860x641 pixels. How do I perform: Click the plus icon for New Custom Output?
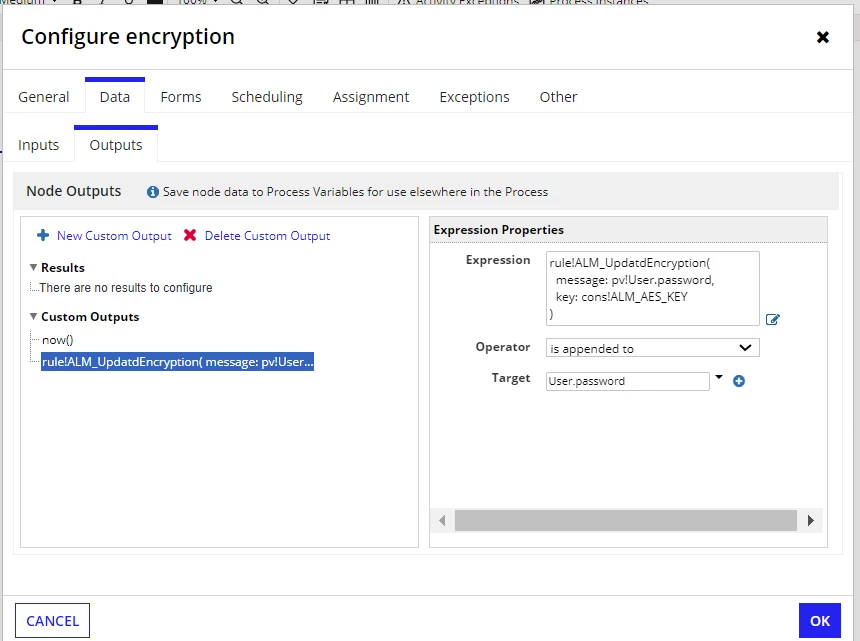click(43, 235)
